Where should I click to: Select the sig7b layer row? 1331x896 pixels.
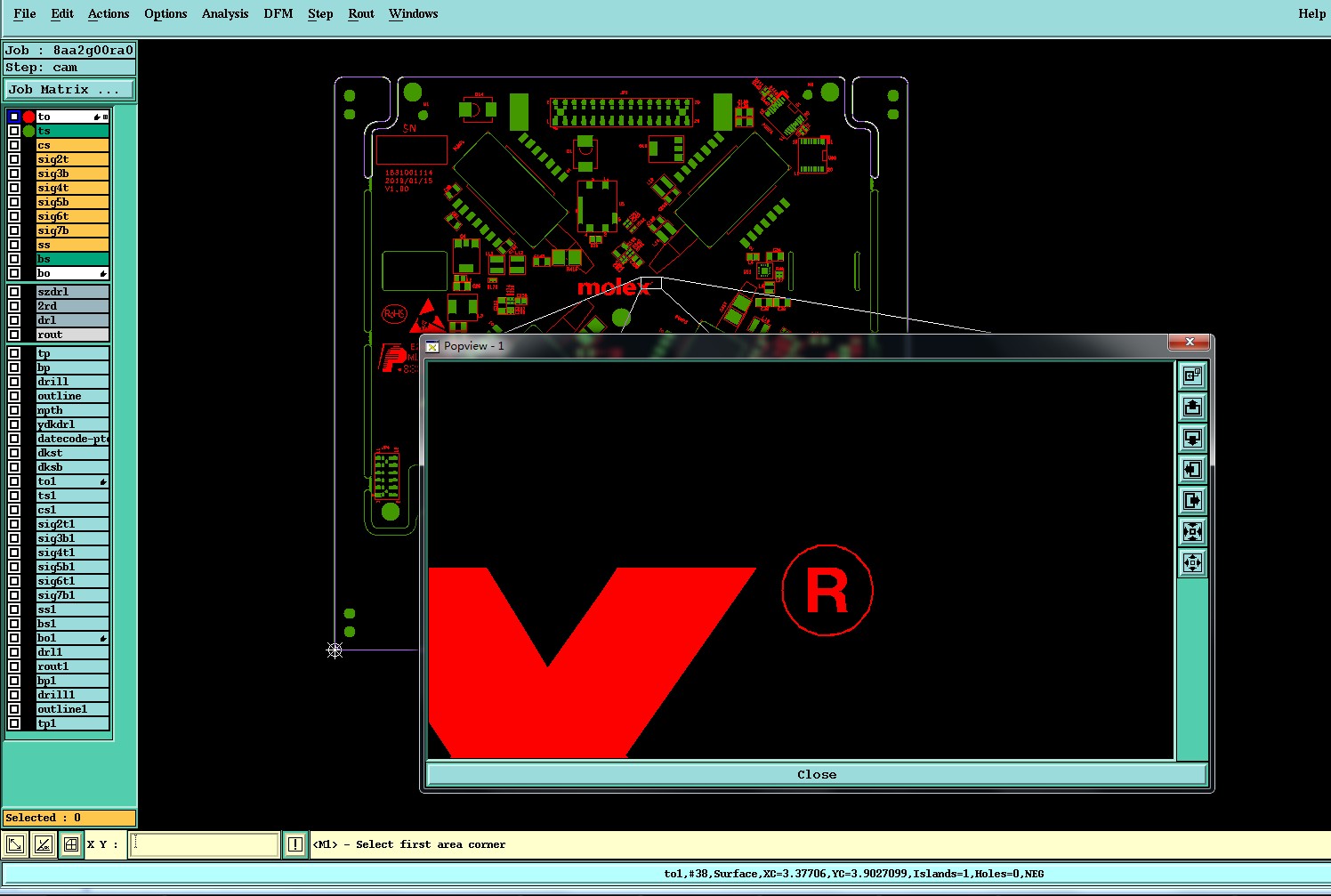[x=72, y=230]
